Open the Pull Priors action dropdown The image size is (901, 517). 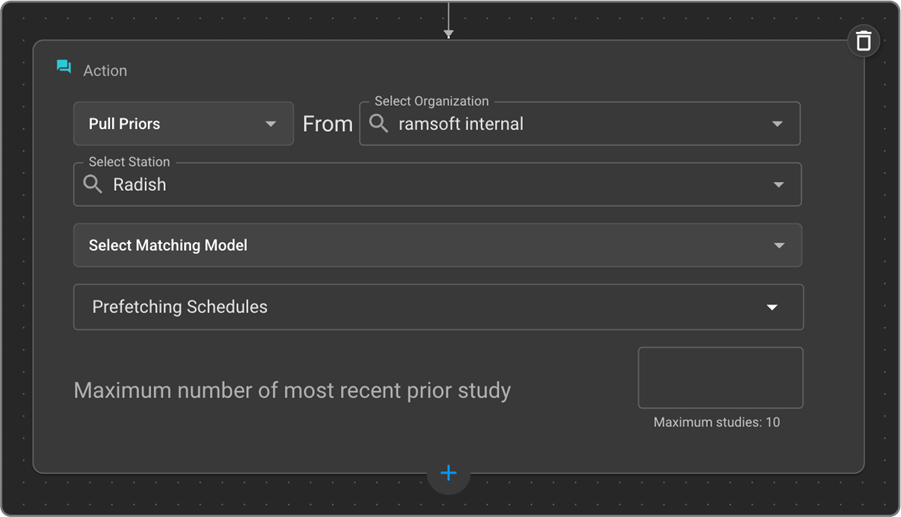point(183,124)
